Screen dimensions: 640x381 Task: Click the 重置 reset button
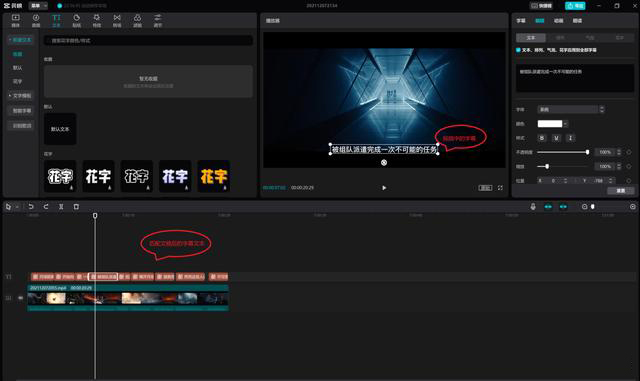pyautogui.click(x=620, y=191)
